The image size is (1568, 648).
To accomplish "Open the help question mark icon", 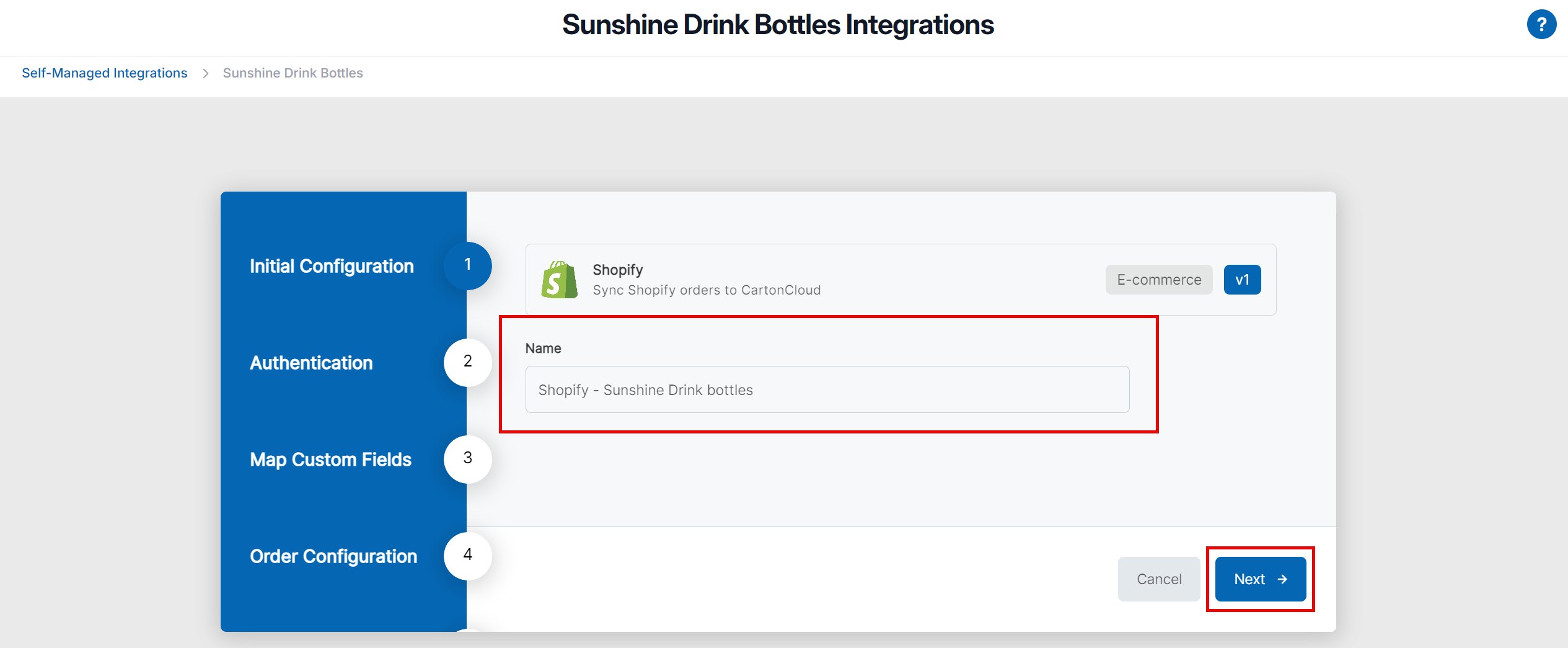I will coord(1542,25).
